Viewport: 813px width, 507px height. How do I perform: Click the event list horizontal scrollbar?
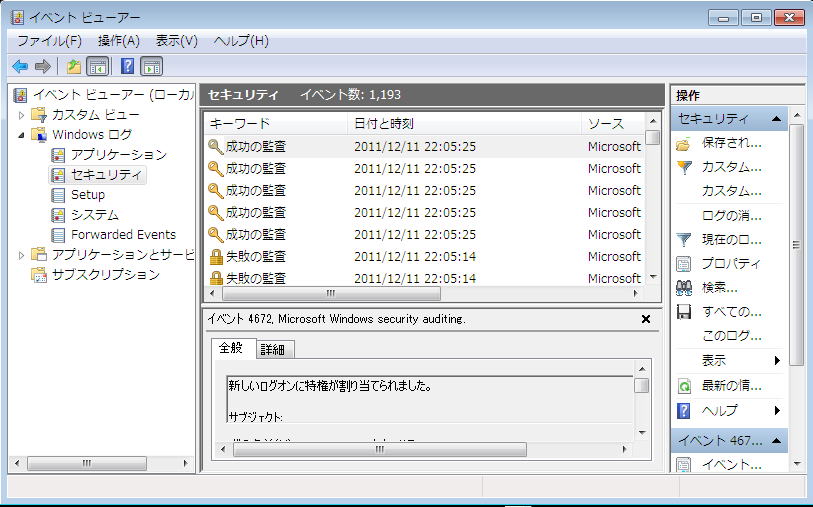[331, 293]
